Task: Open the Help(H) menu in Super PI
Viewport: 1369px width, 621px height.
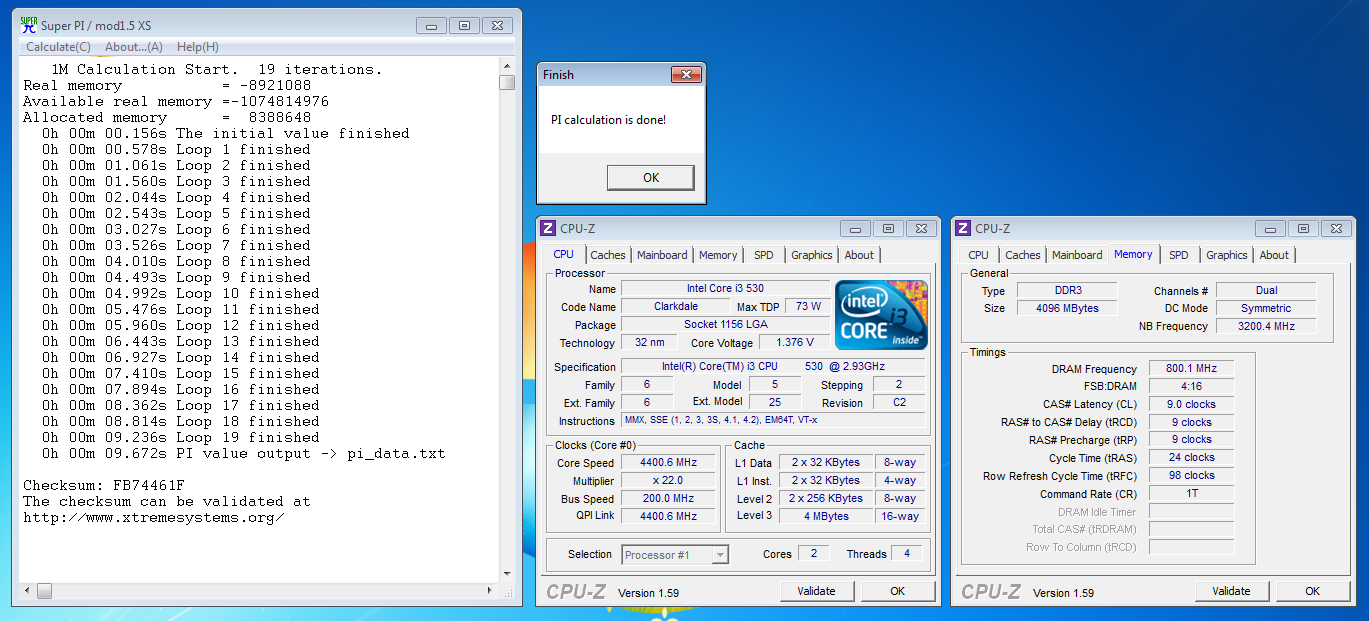Action: tap(198, 47)
